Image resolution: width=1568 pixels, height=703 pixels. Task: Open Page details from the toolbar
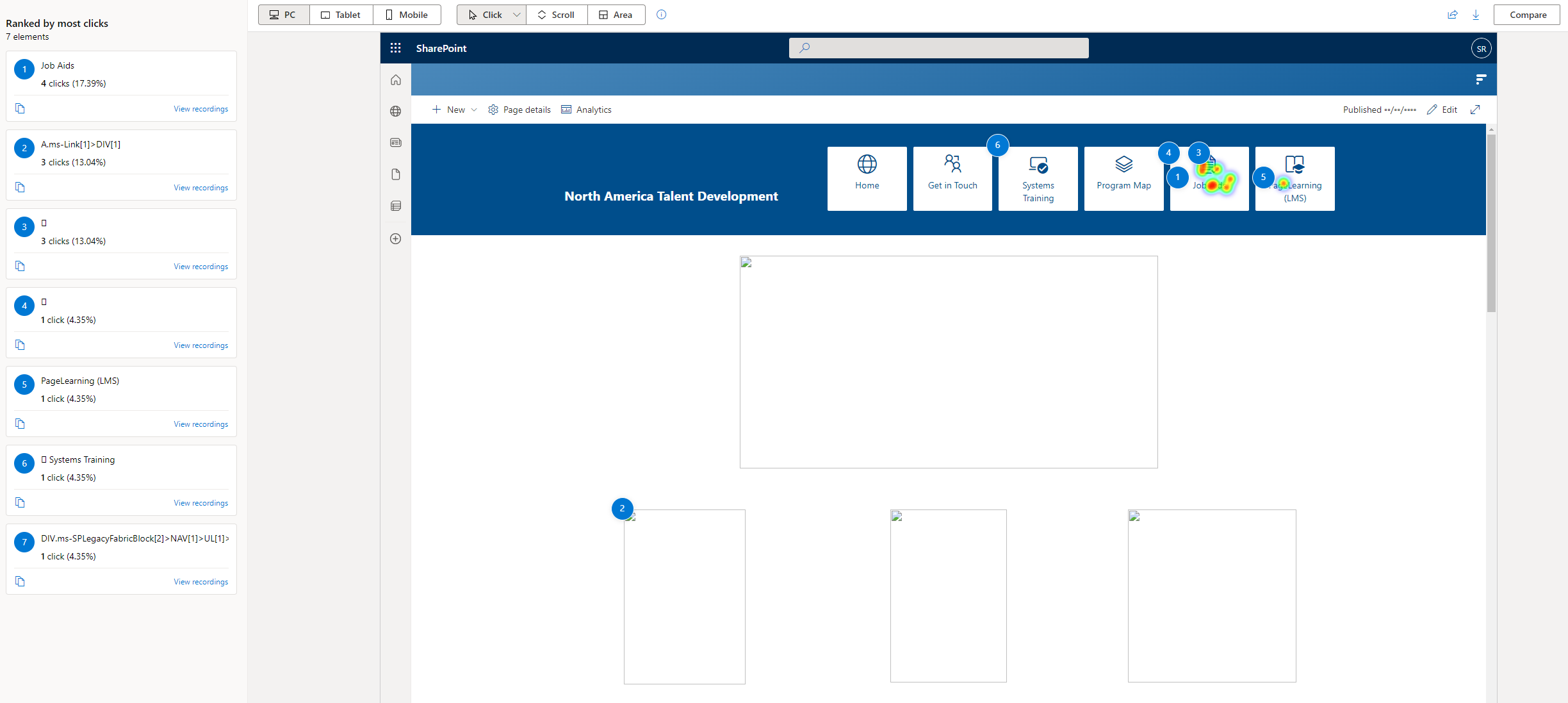[x=519, y=110]
